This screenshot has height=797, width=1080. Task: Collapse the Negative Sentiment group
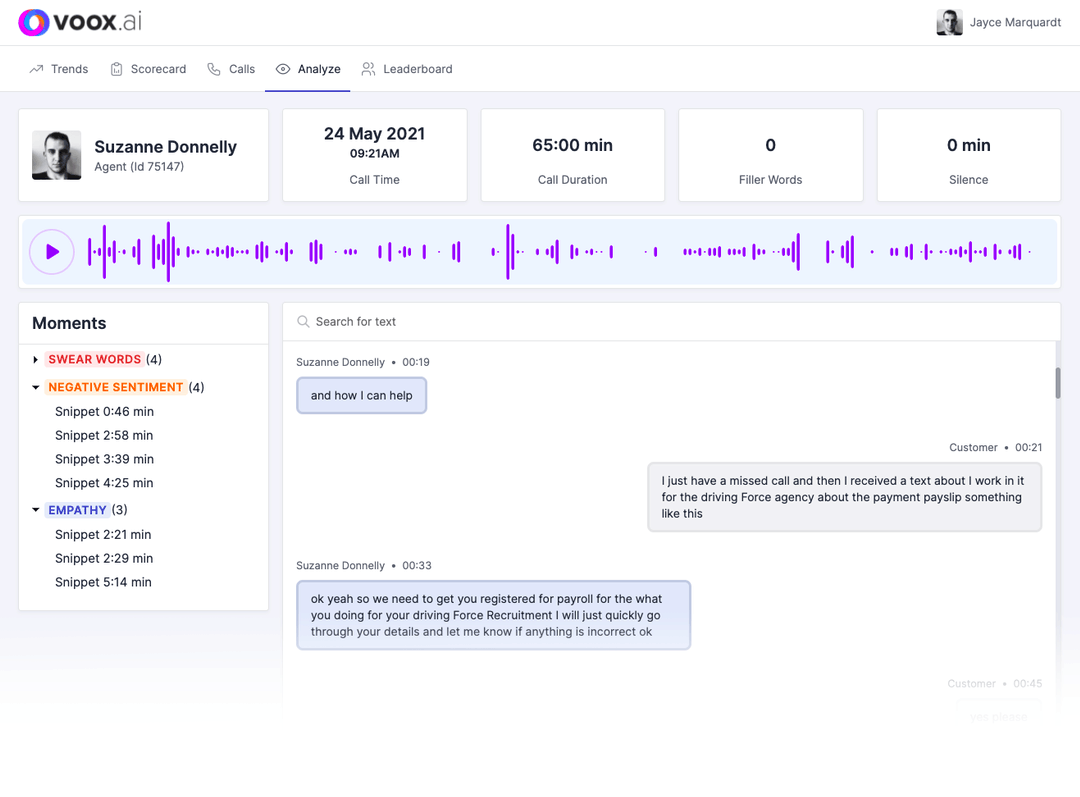[36, 387]
